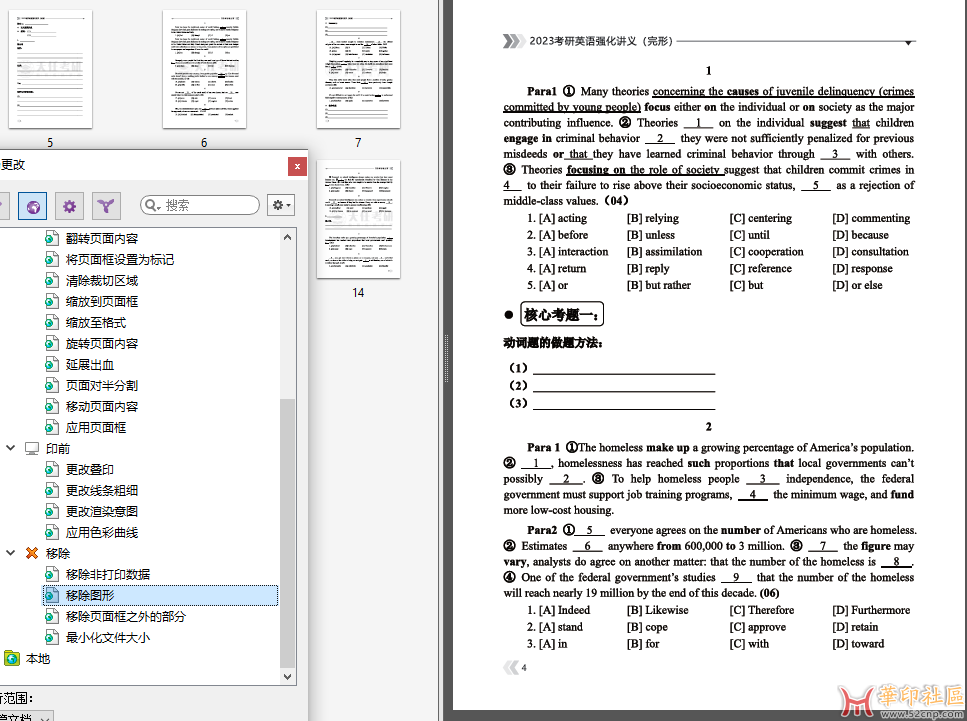Click the purple branch-shaped filter icon

(106, 206)
